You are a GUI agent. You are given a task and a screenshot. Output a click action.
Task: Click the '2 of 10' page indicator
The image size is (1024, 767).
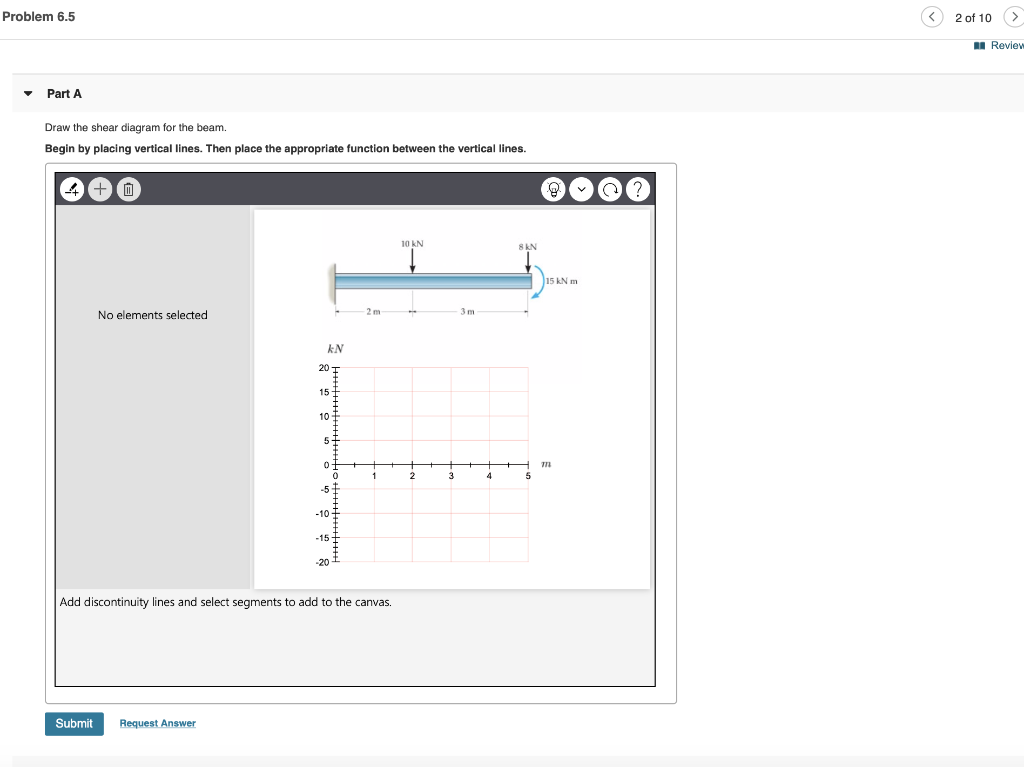(x=973, y=18)
